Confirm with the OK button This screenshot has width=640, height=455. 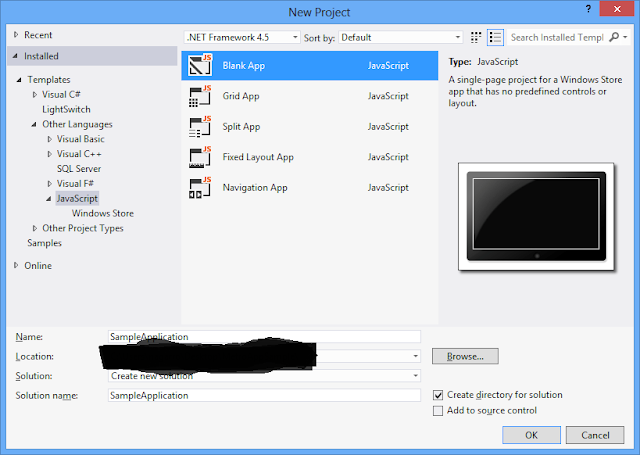531,435
